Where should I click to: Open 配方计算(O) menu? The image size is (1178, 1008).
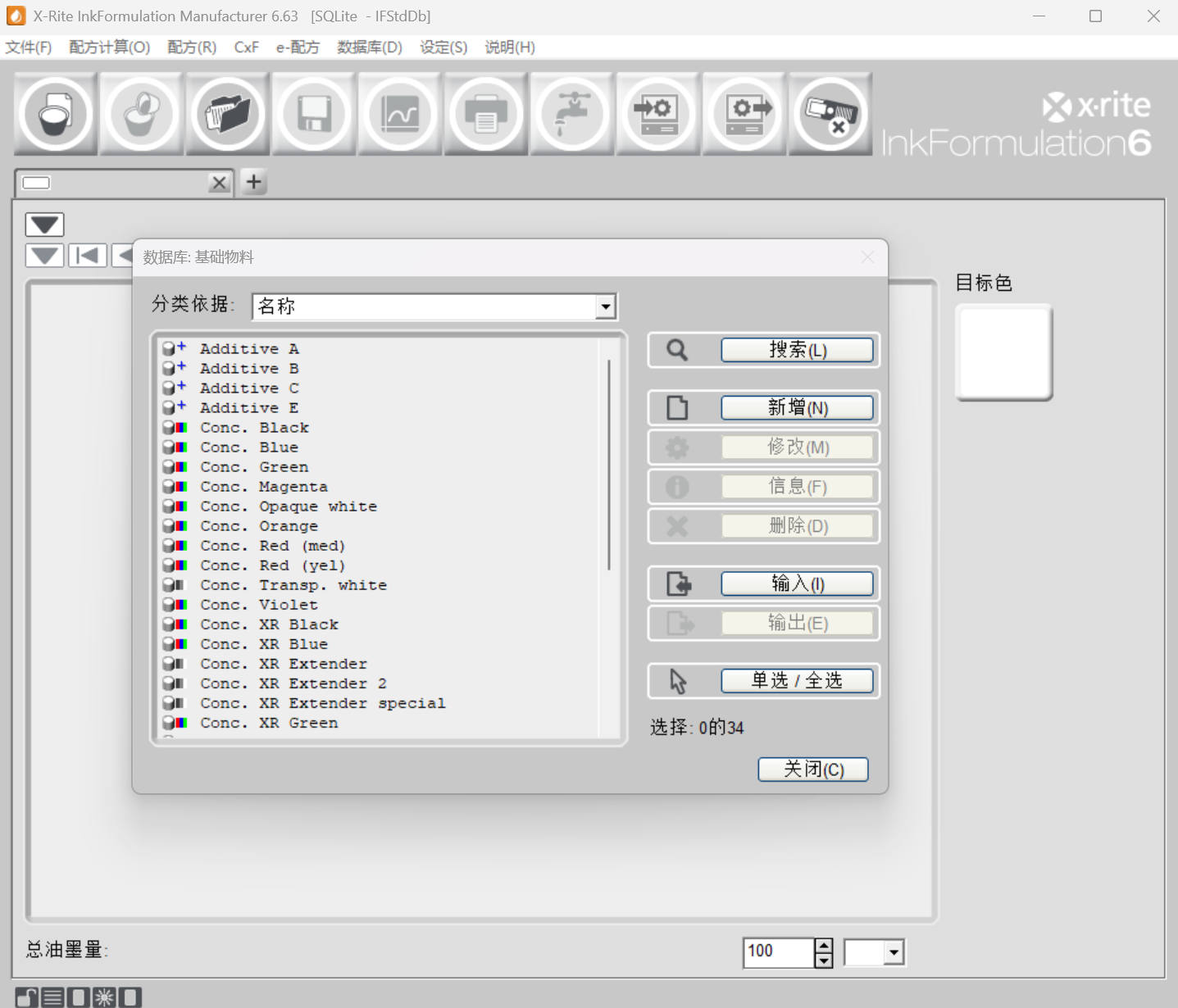tap(110, 48)
